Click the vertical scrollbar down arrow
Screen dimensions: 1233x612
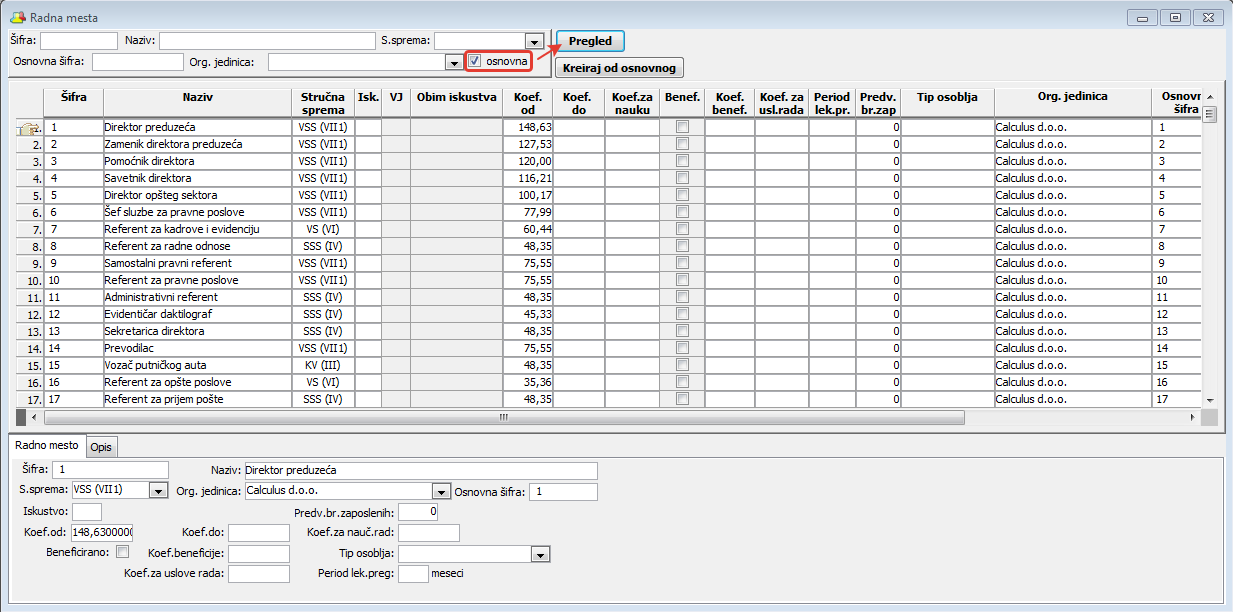coord(1209,400)
